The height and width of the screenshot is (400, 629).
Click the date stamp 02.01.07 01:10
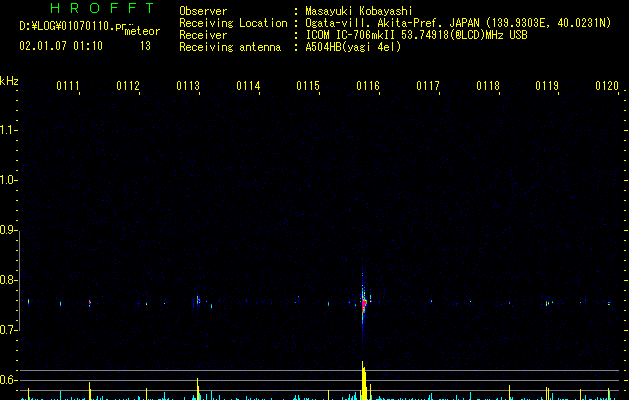click(61, 46)
